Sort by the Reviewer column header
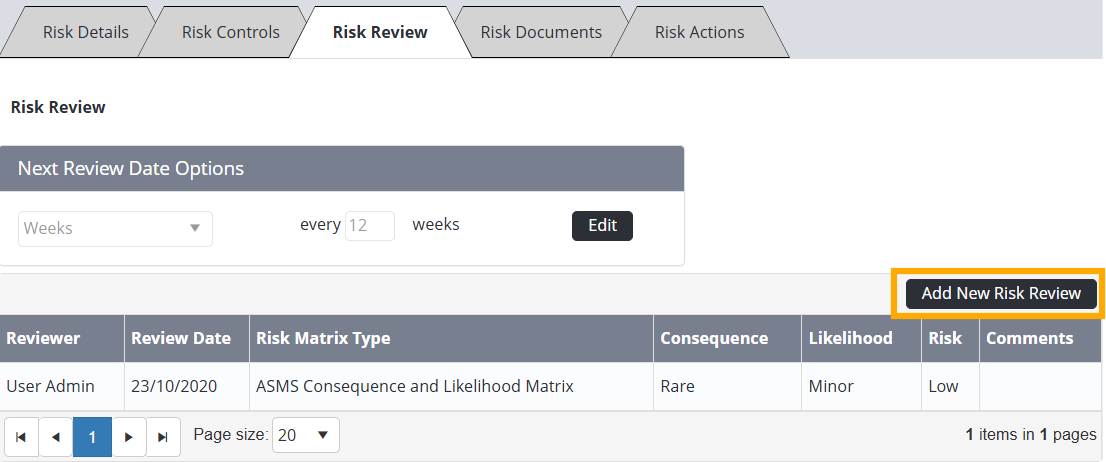 [x=43, y=338]
